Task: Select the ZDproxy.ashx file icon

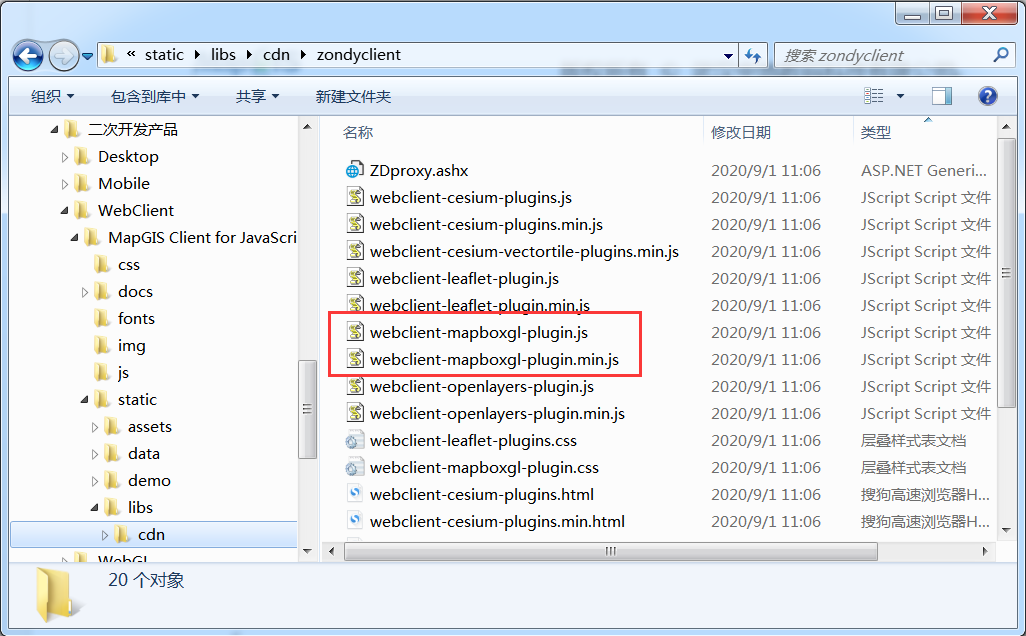Action: [354, 170]
